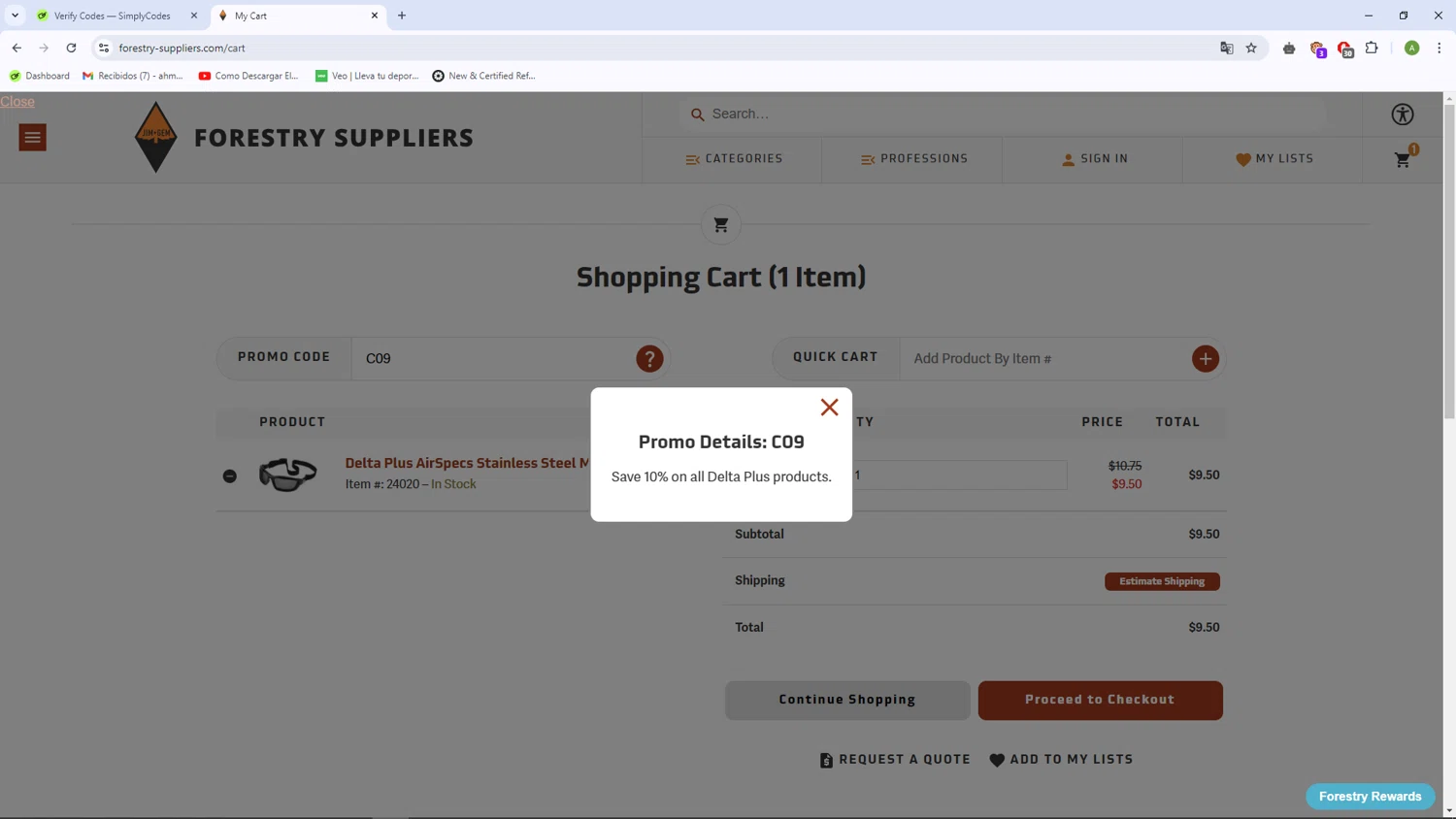The image size is (1456, 819).
Task: Click the red extension icon with badge 30
Action: point(1344,49)
